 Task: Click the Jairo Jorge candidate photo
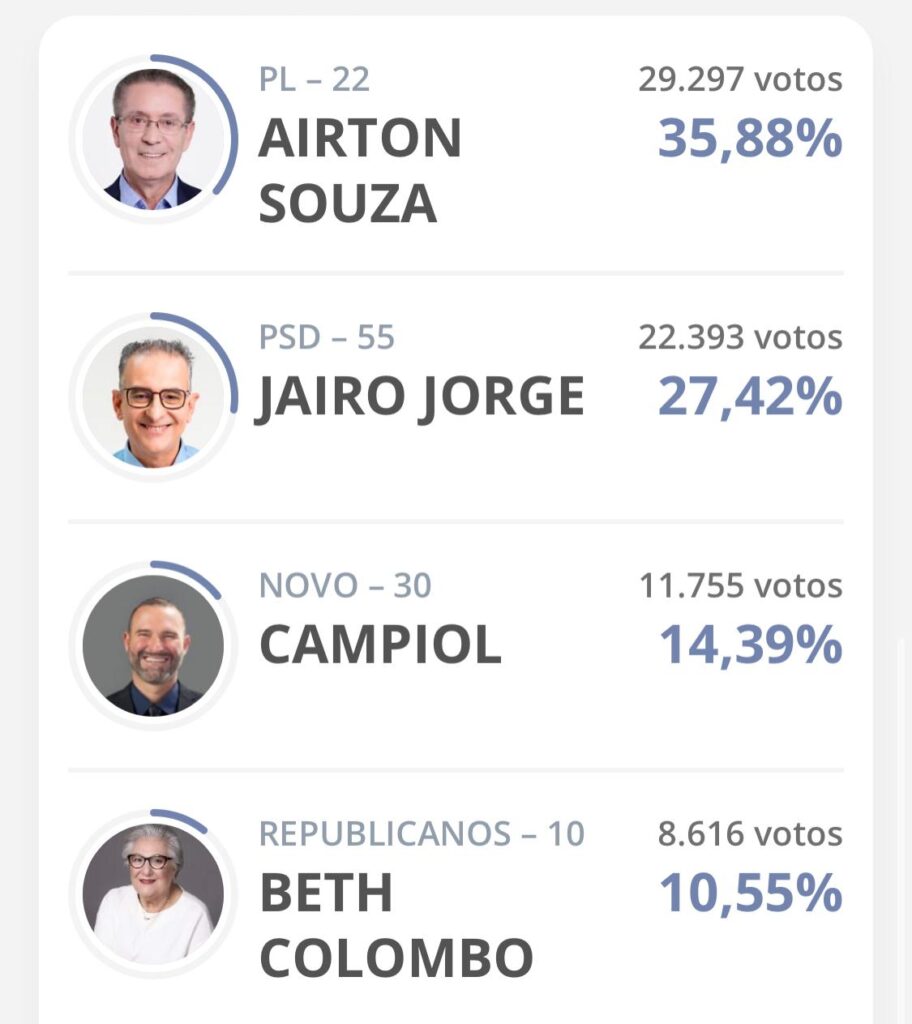[153, 397]
